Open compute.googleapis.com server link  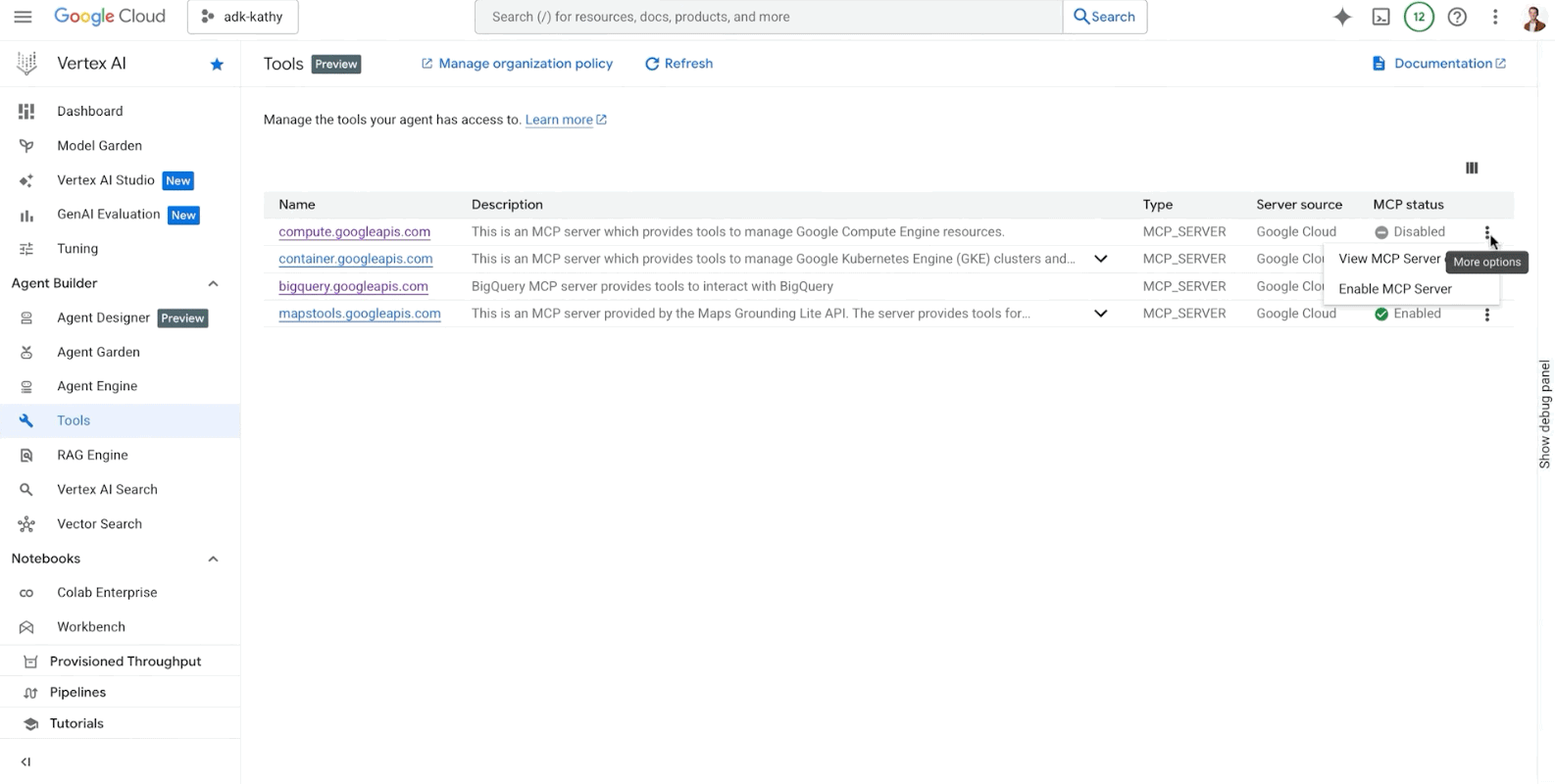pos(354,232)
